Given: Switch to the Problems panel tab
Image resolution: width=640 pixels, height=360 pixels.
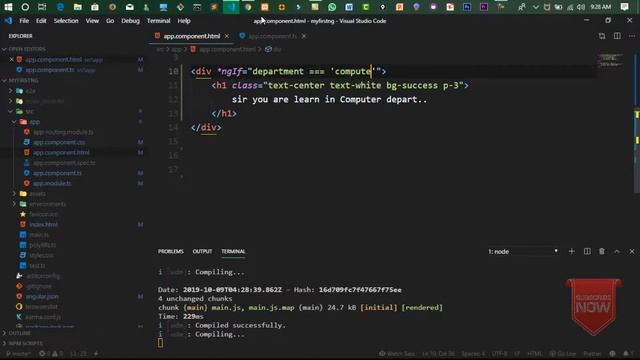Looking at the screenshot, I should coord(171,251).
